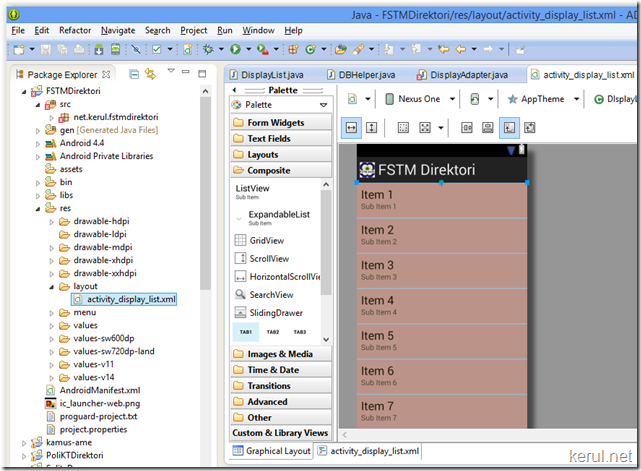Open the Refactor menu
Screen dimensions: 641x471
click(75, 30)
